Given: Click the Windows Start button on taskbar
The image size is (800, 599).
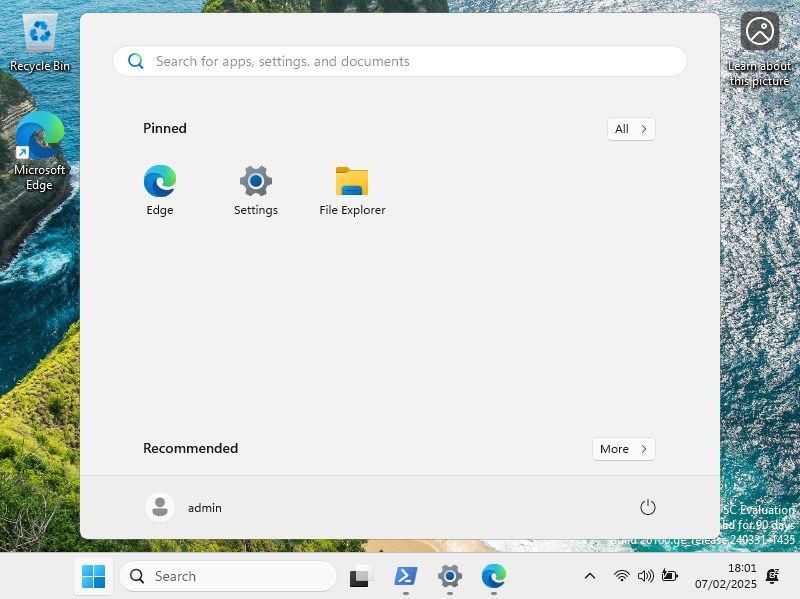Looking at the screenshot, I should 93,576.
